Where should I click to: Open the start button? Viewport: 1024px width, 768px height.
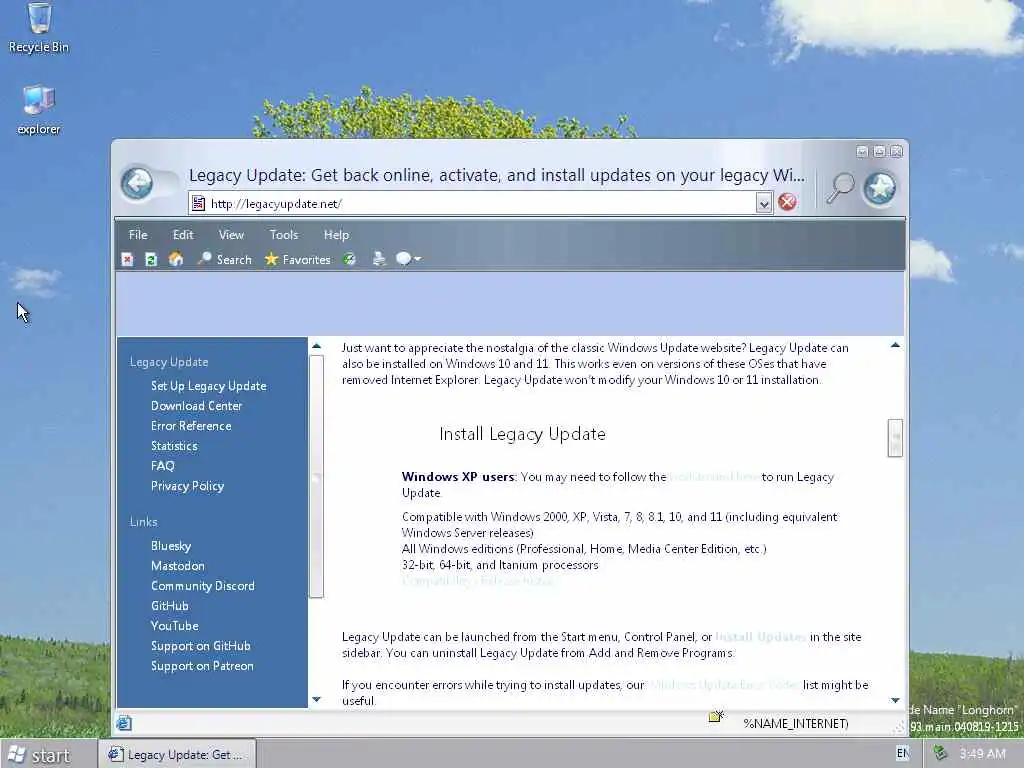pyautogui.click(x=39, y=755)
